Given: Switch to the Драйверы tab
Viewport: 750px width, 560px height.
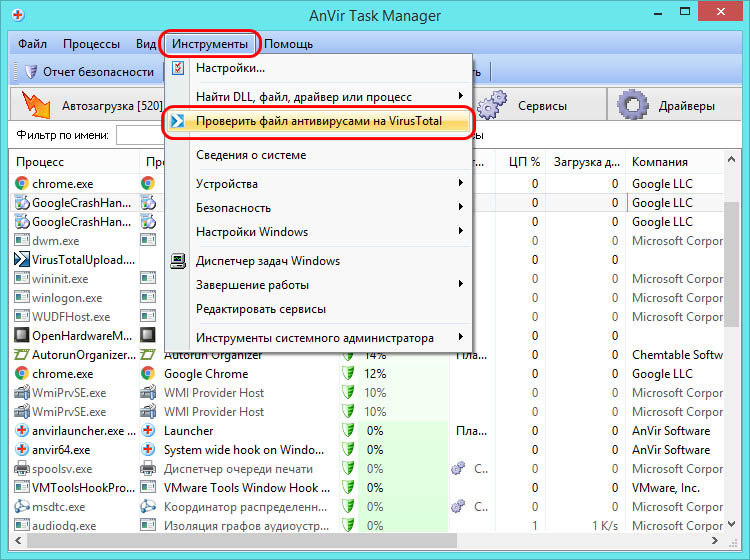Looking at the screenshot, I should click(x=675, y=105).
